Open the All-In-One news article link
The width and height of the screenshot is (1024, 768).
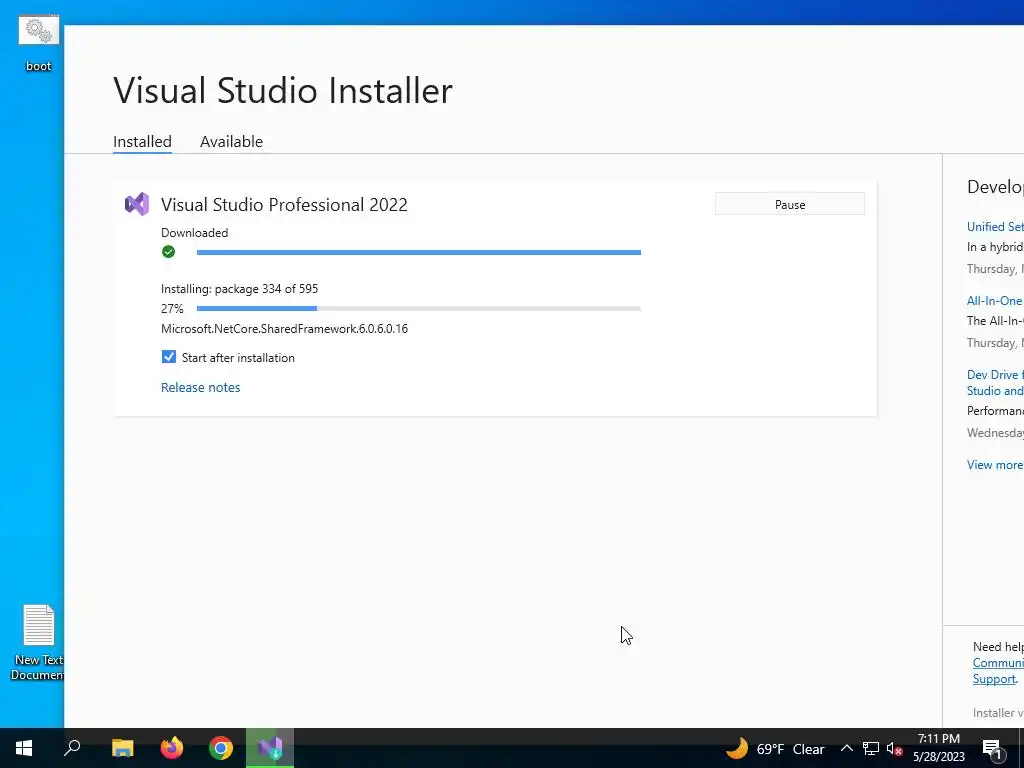coord(995,300)
